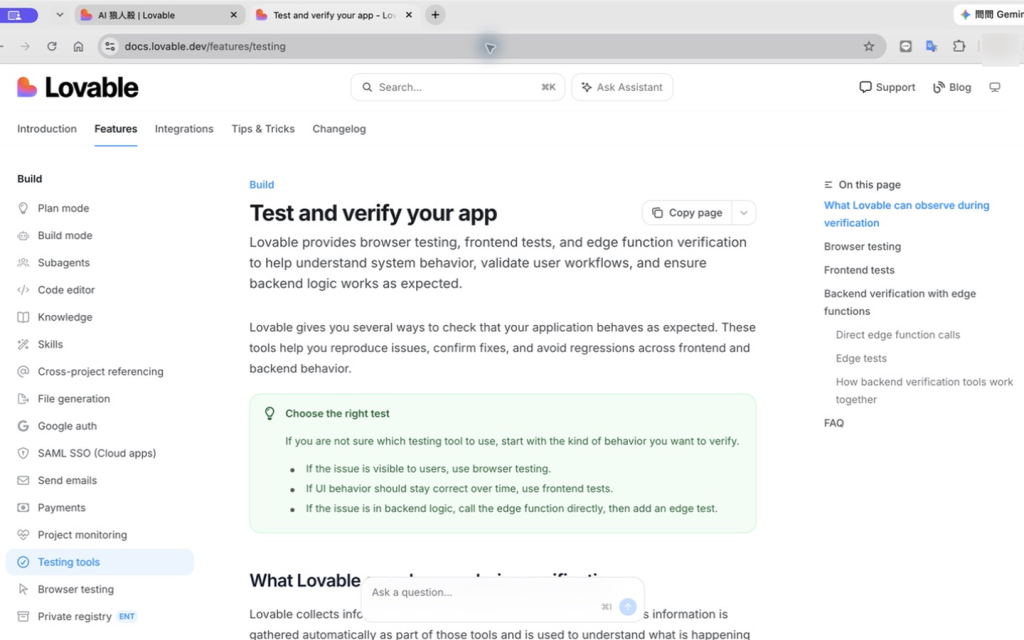The width and height of the screenshot is (1024, 640).
Task: Open the tab list dropdown chevron
Action: pos(59,14)
